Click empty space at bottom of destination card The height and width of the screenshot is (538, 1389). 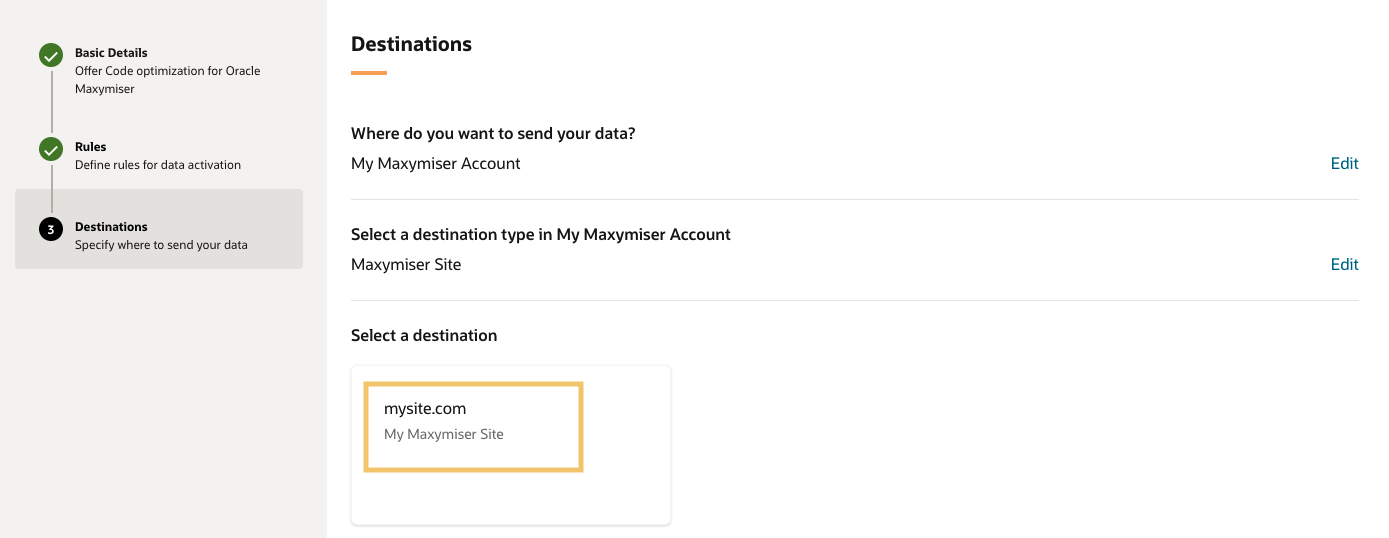coord(510,497)
